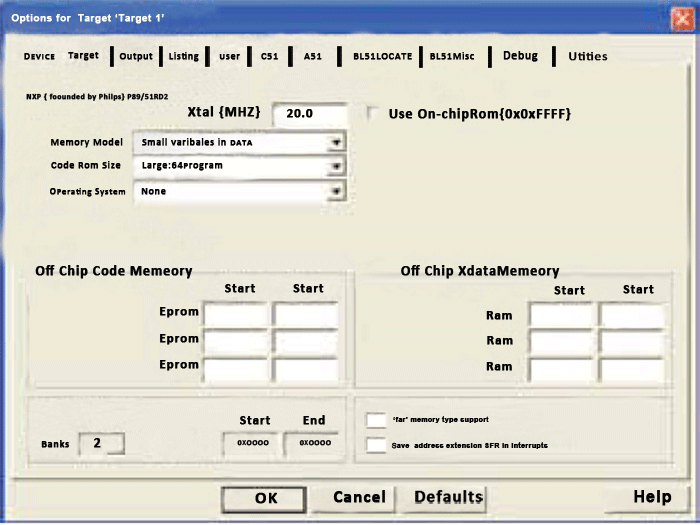This screenshot has height=525, width=700.
Task: Click the Defaults button
Action: tap(448, 497)
